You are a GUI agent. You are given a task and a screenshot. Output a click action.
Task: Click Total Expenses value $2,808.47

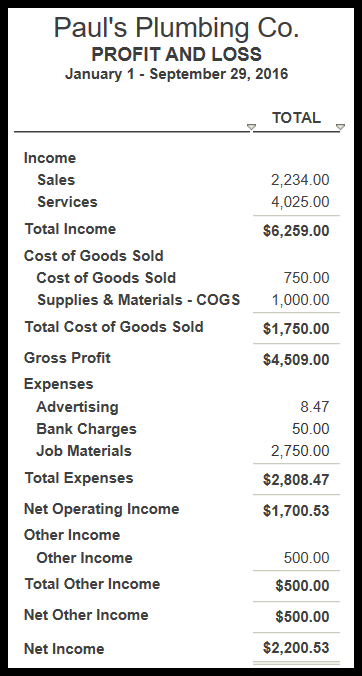296,479
